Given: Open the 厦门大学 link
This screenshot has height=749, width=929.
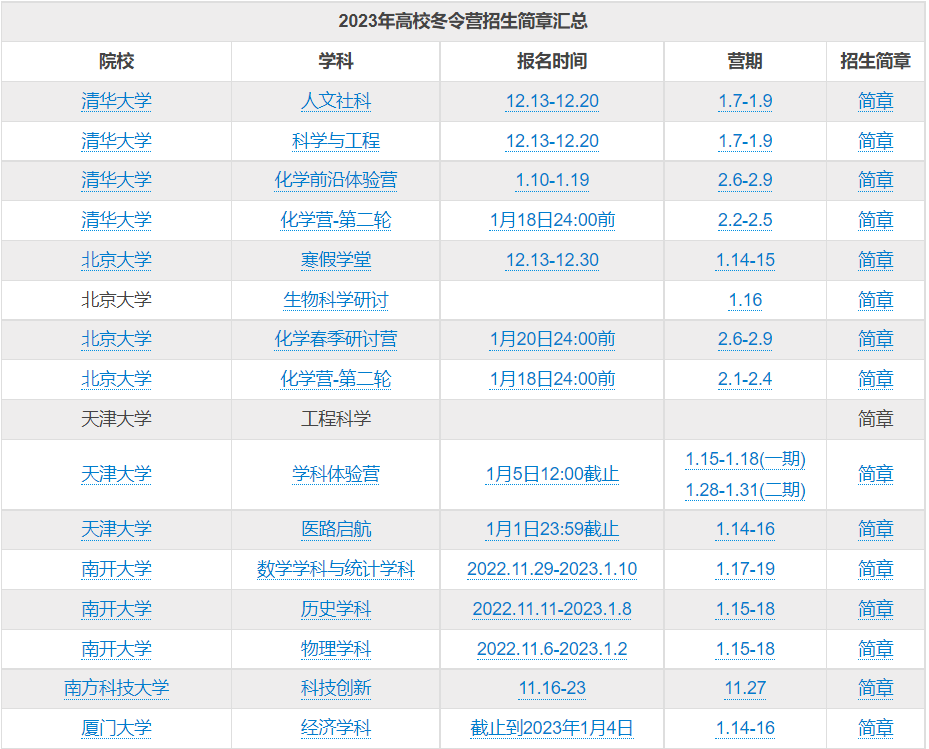Looking at the screenshot, I should (116, 728).
